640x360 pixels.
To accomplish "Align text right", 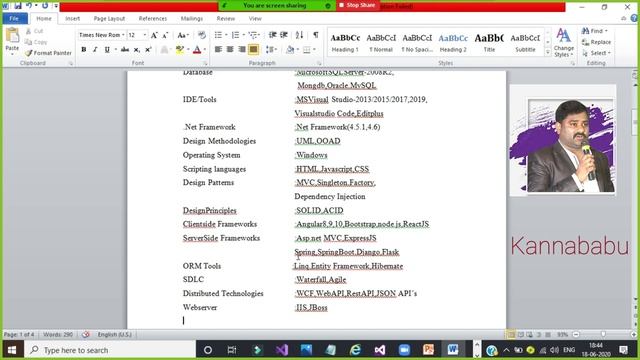I will (242, 50).
